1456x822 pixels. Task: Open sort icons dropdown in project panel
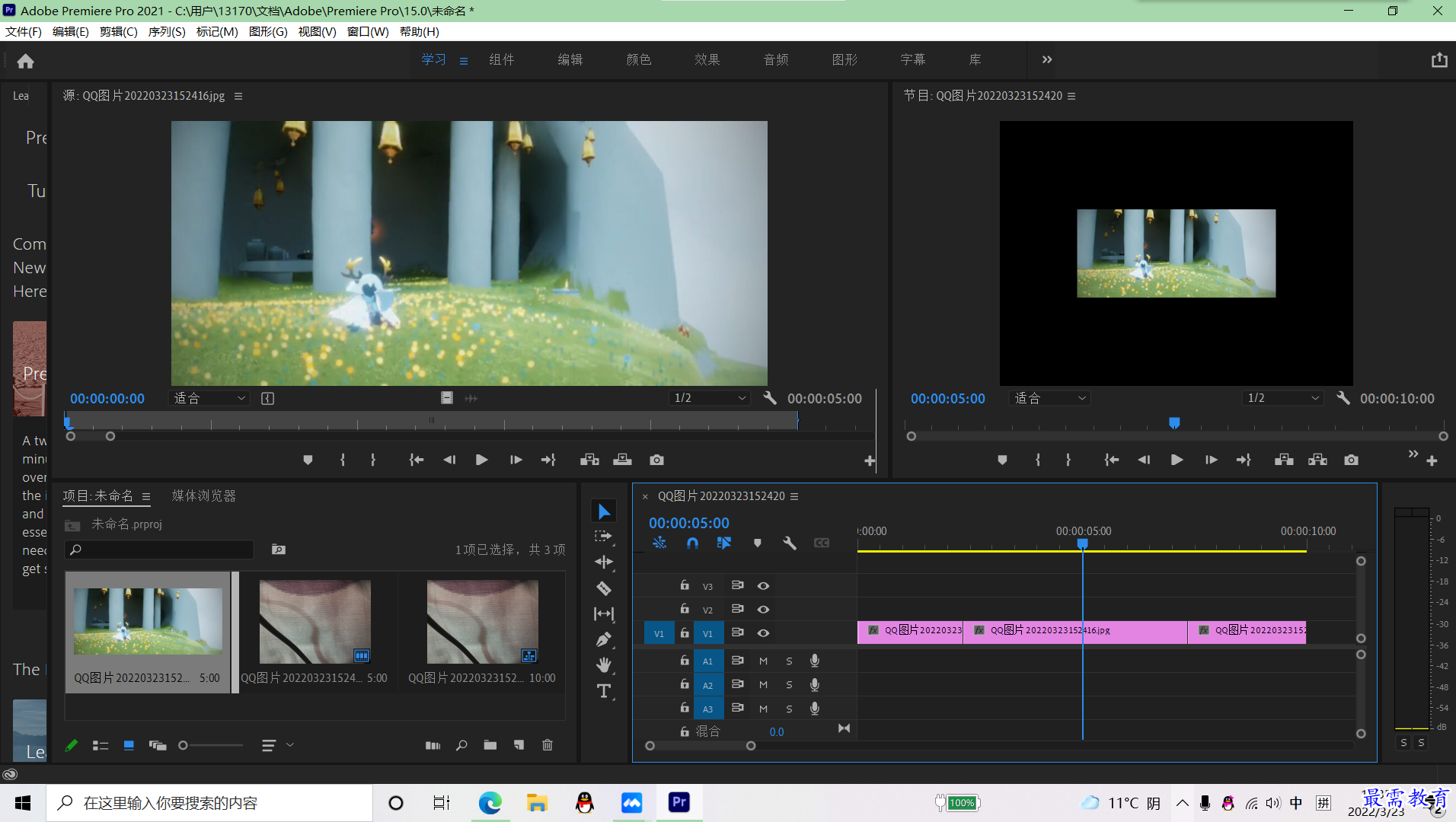277,745
